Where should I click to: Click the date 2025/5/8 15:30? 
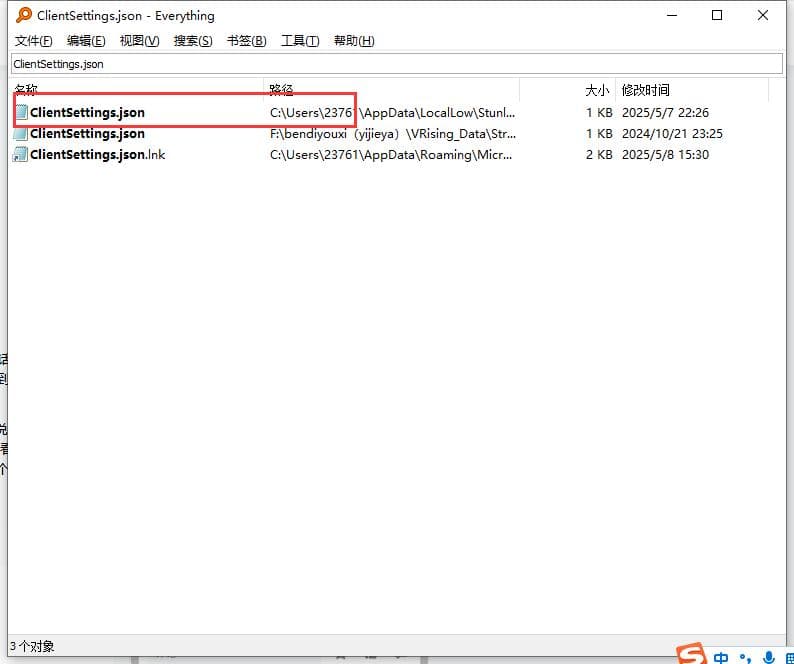(665, 154)
